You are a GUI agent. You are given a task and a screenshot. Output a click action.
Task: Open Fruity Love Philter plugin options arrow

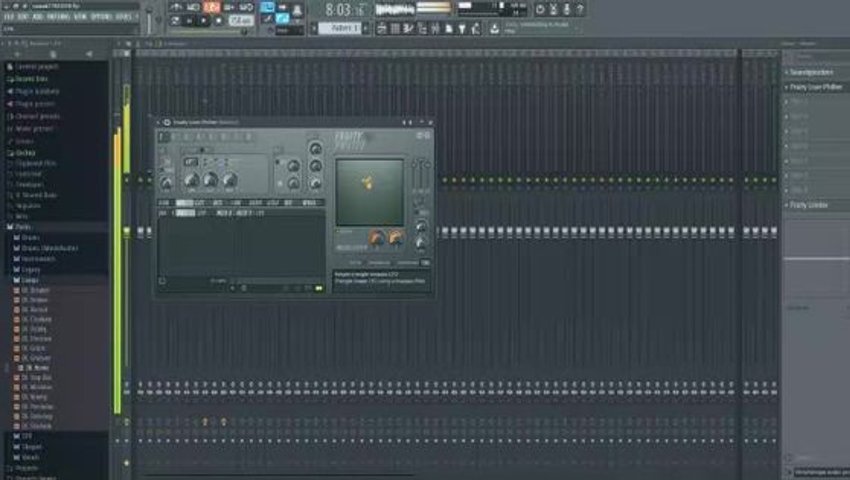coord(159,123)
